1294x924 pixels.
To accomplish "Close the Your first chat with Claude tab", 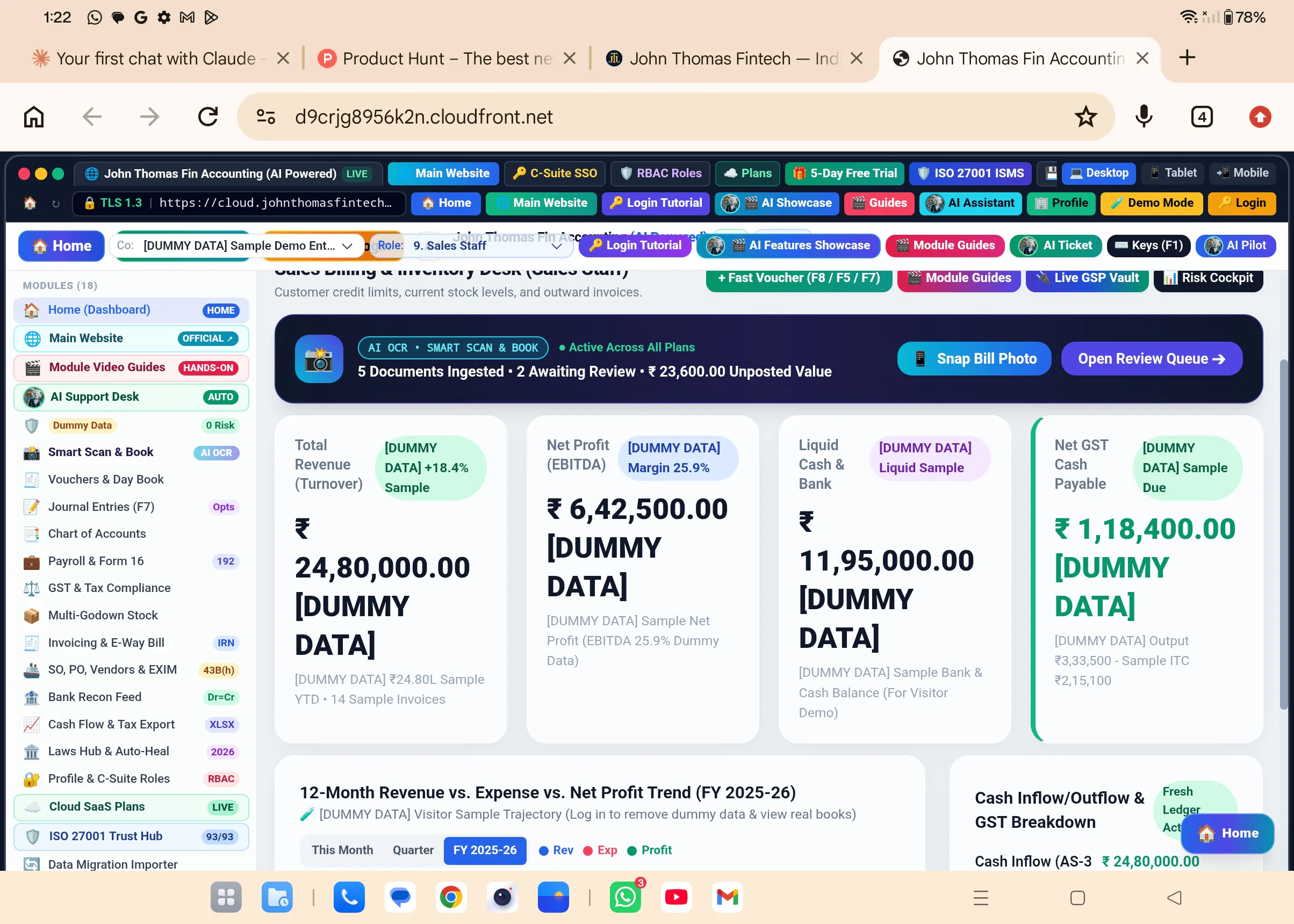I will pos(283,58).
